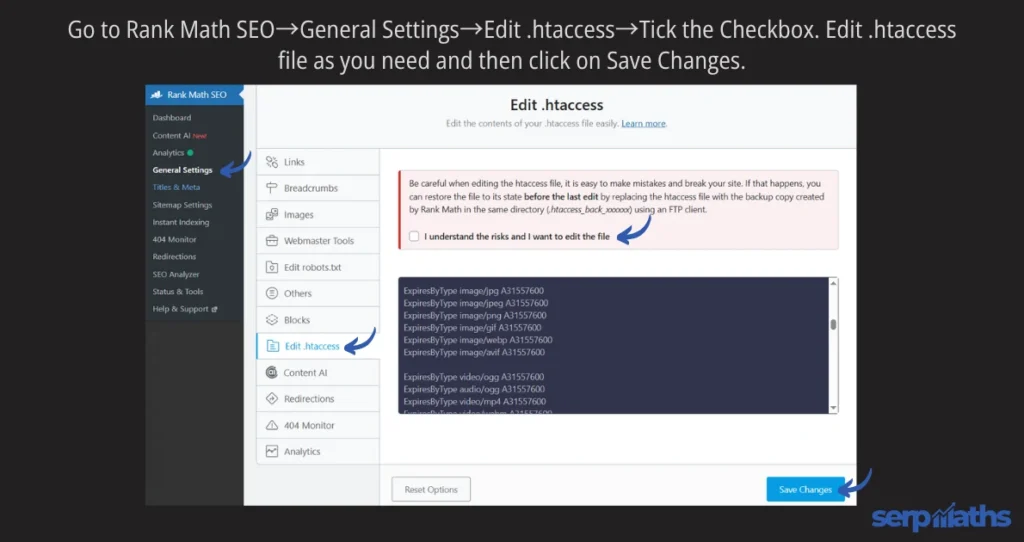Switch to the Breadcrumbs settings tab
Image resolution: width=1024 pixels, height=542 pixels.
point(318,188)
